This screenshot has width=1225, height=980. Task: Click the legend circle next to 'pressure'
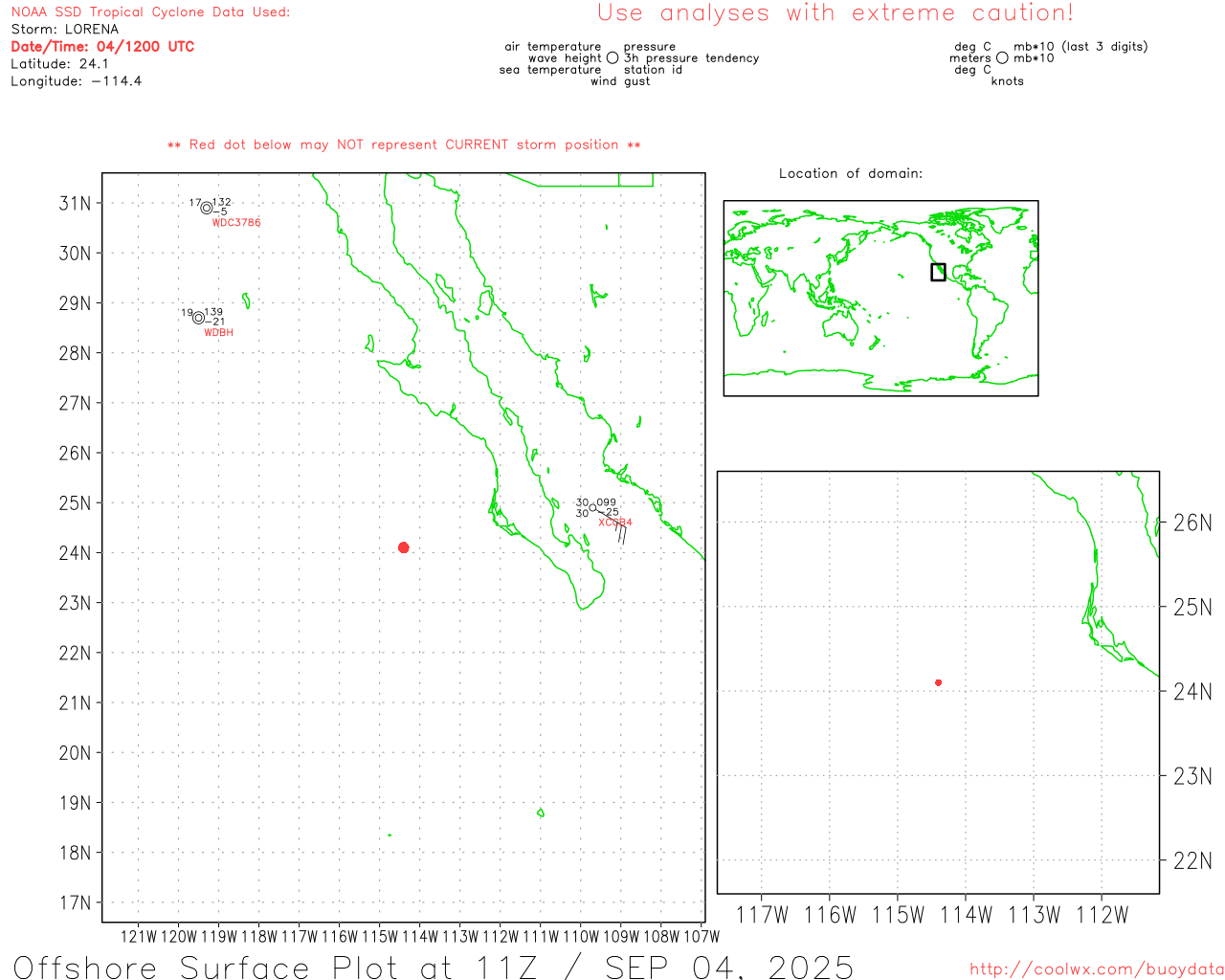click(612, 58)
